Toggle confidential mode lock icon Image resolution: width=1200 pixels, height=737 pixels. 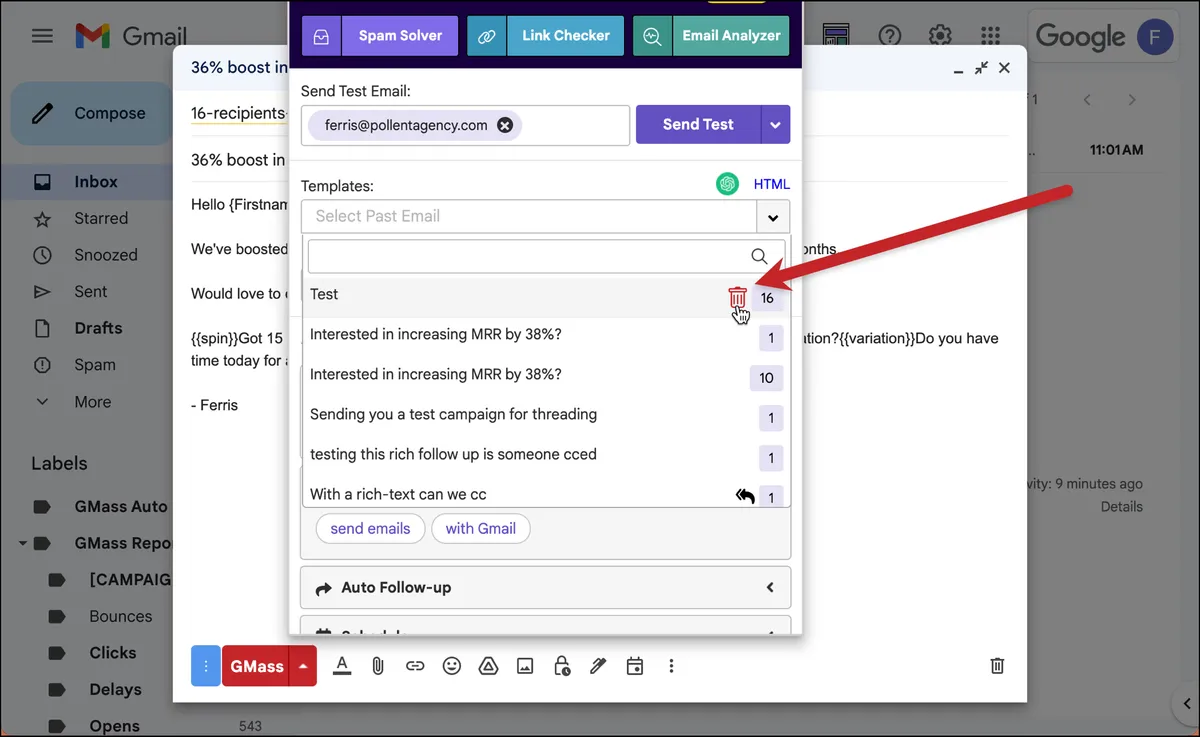[x=562, y=666]
